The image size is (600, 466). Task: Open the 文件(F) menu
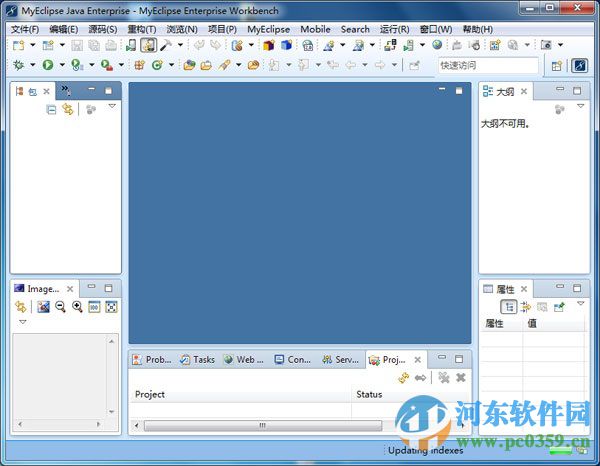coord(25,29)
